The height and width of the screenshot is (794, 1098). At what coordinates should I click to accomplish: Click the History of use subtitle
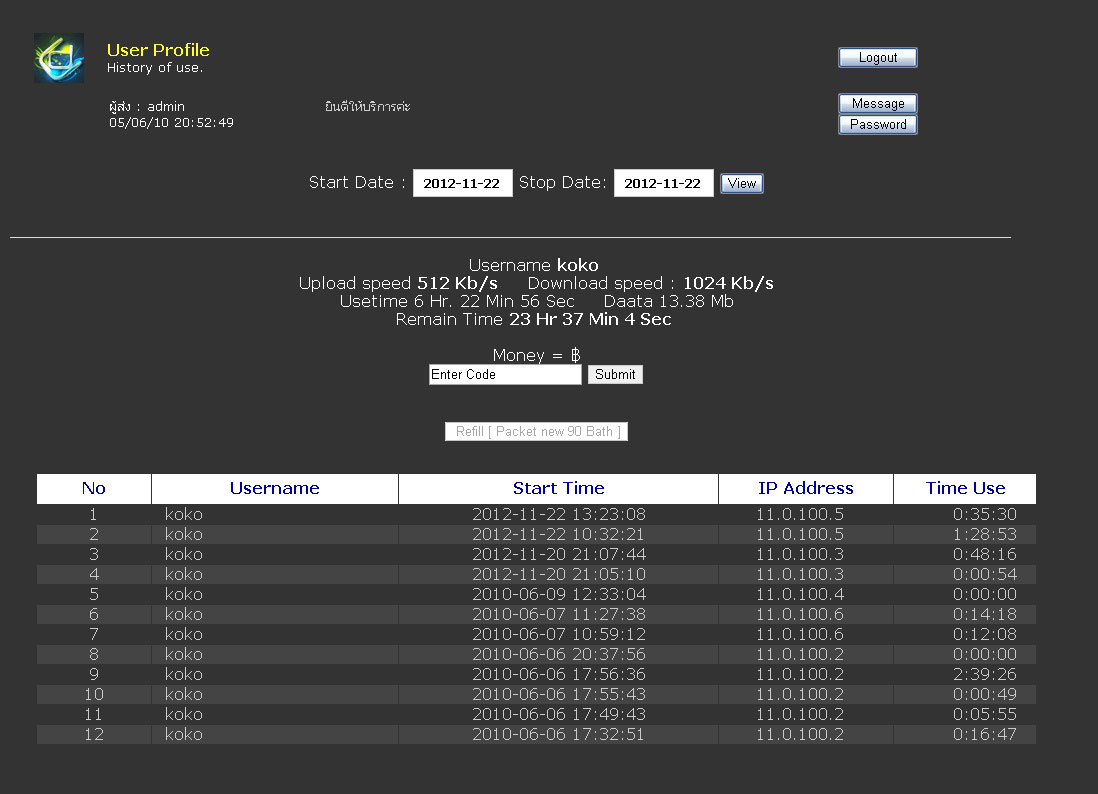[x=155, y=68]
